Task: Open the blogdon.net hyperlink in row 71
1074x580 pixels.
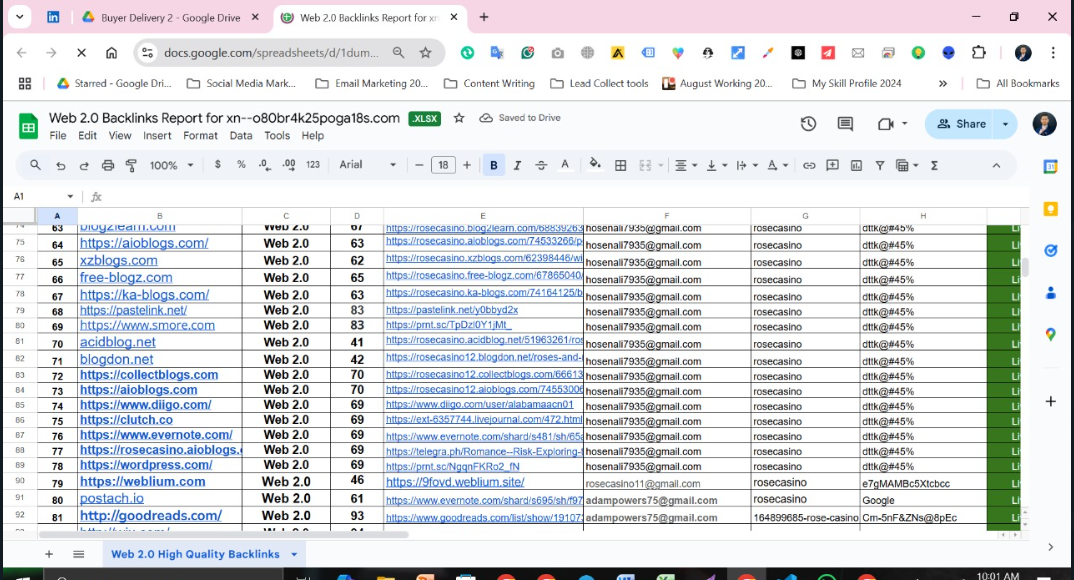Action: (116, 359)
